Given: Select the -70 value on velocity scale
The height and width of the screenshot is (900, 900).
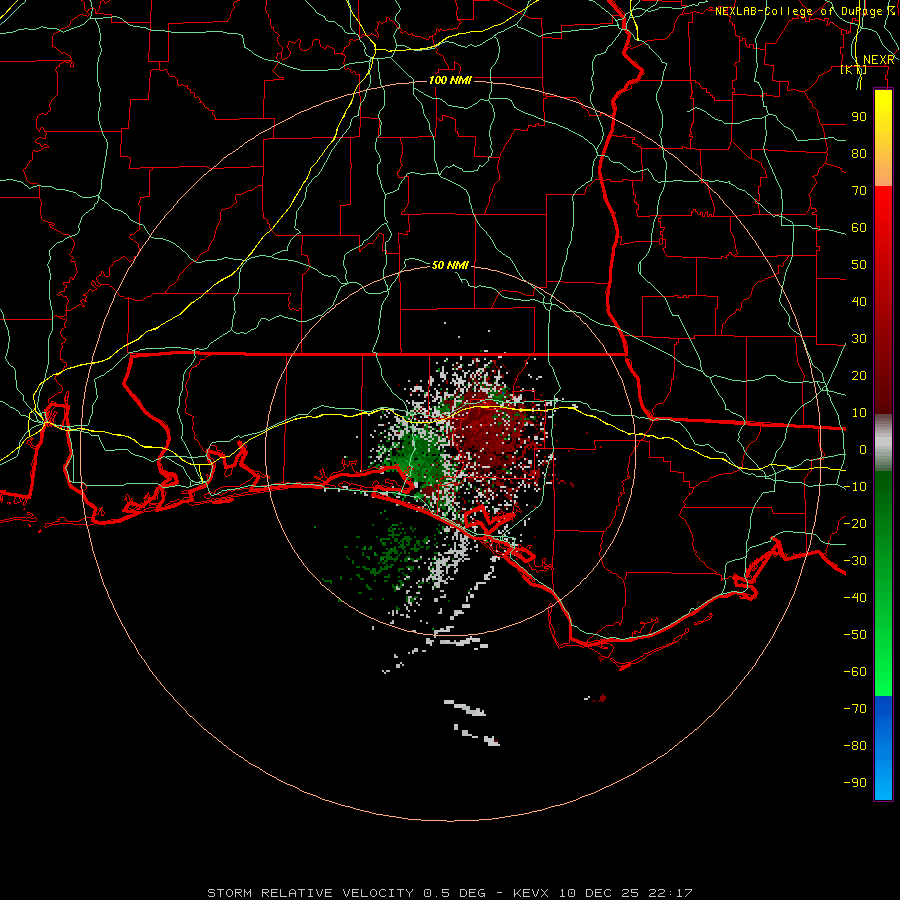Looking at the screenshot, I should point(855,709).
